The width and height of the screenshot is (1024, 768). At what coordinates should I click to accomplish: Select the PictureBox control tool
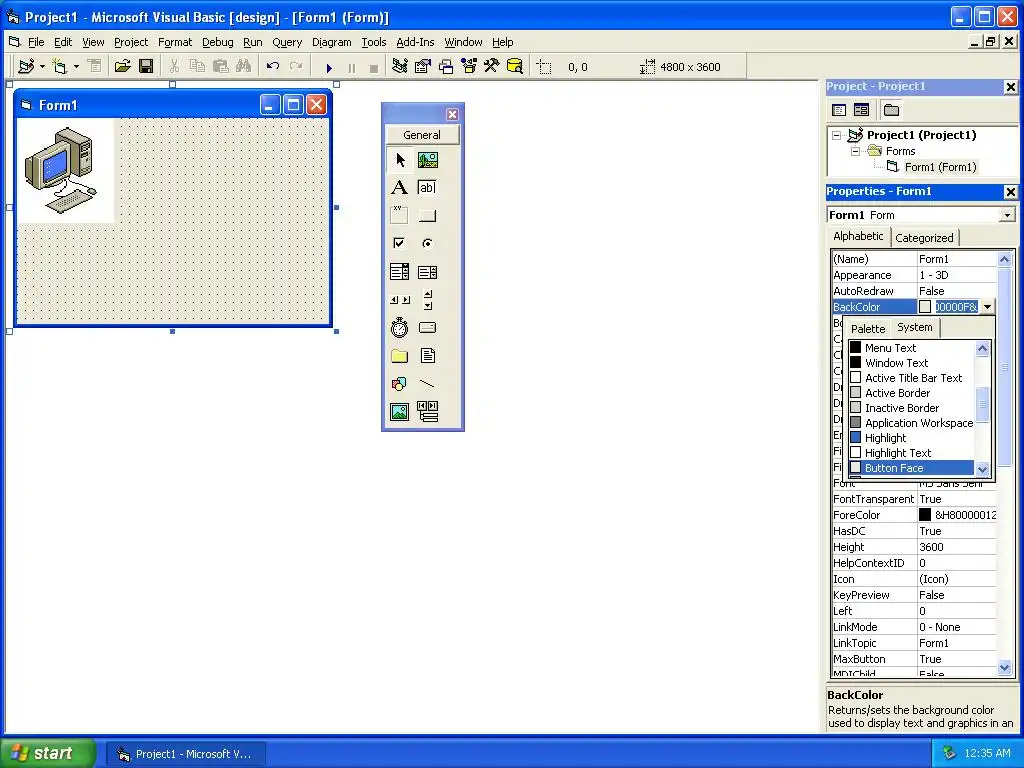click(x=428, y=160)
